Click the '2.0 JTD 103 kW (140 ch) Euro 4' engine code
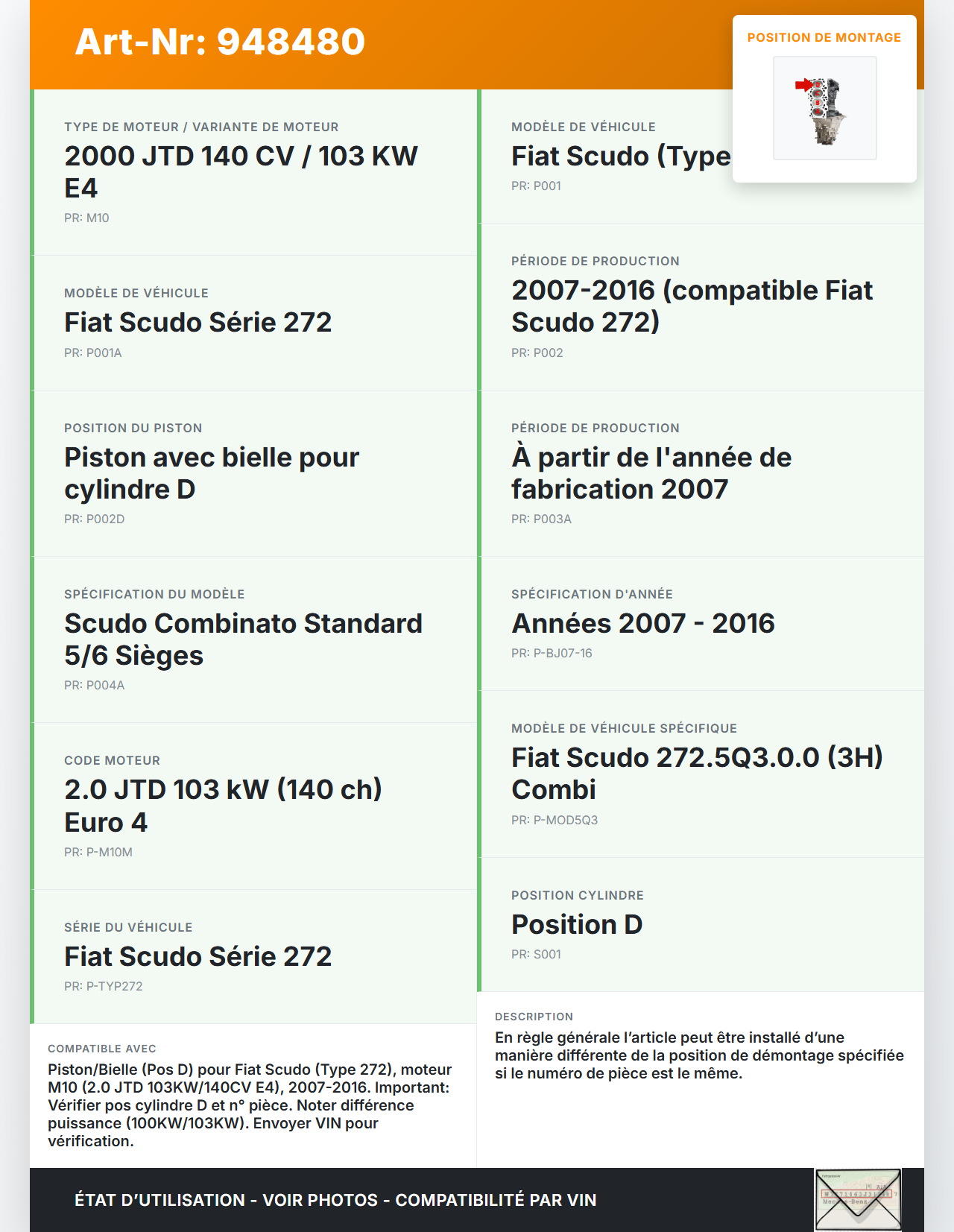Image resolution: width=954 pixels, height=1232 pixels. pyautogui.click(x=223, y=806)
